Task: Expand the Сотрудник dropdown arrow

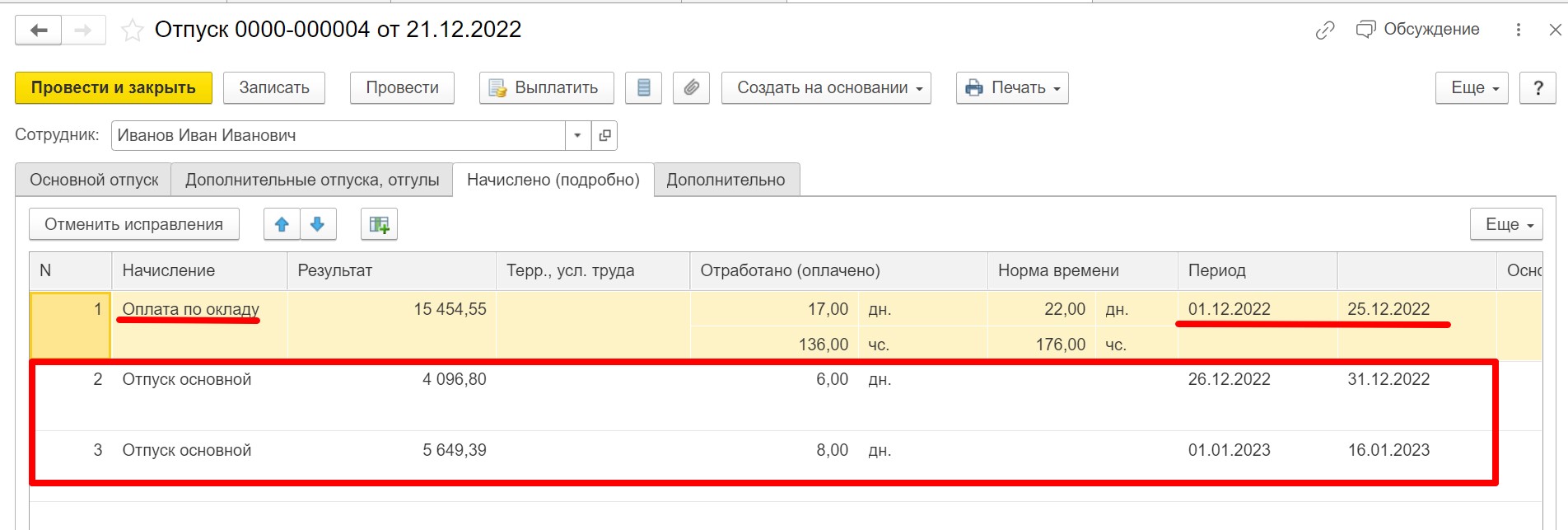Action: (578, 135)
